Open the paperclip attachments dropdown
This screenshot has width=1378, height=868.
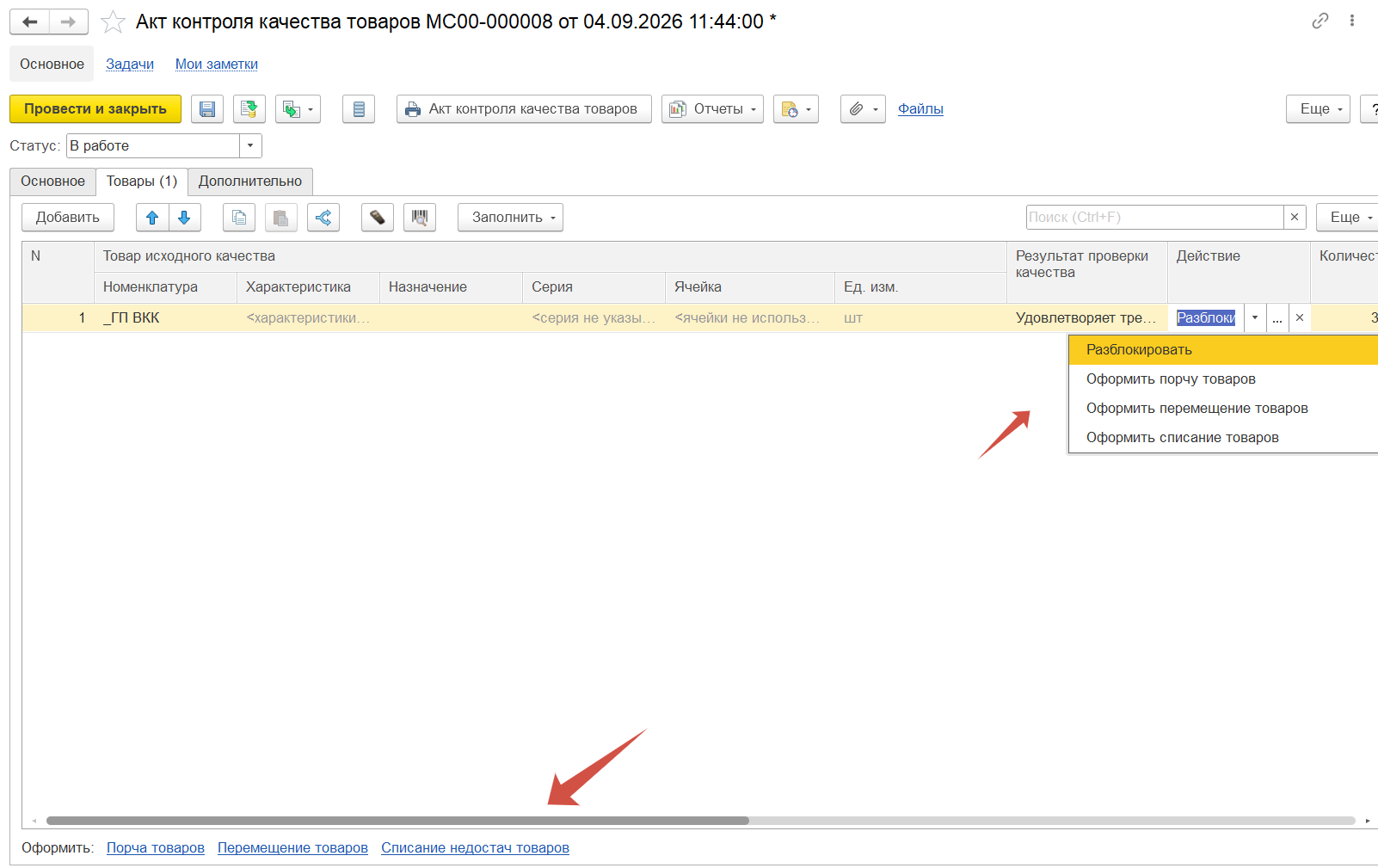(863, 109)
